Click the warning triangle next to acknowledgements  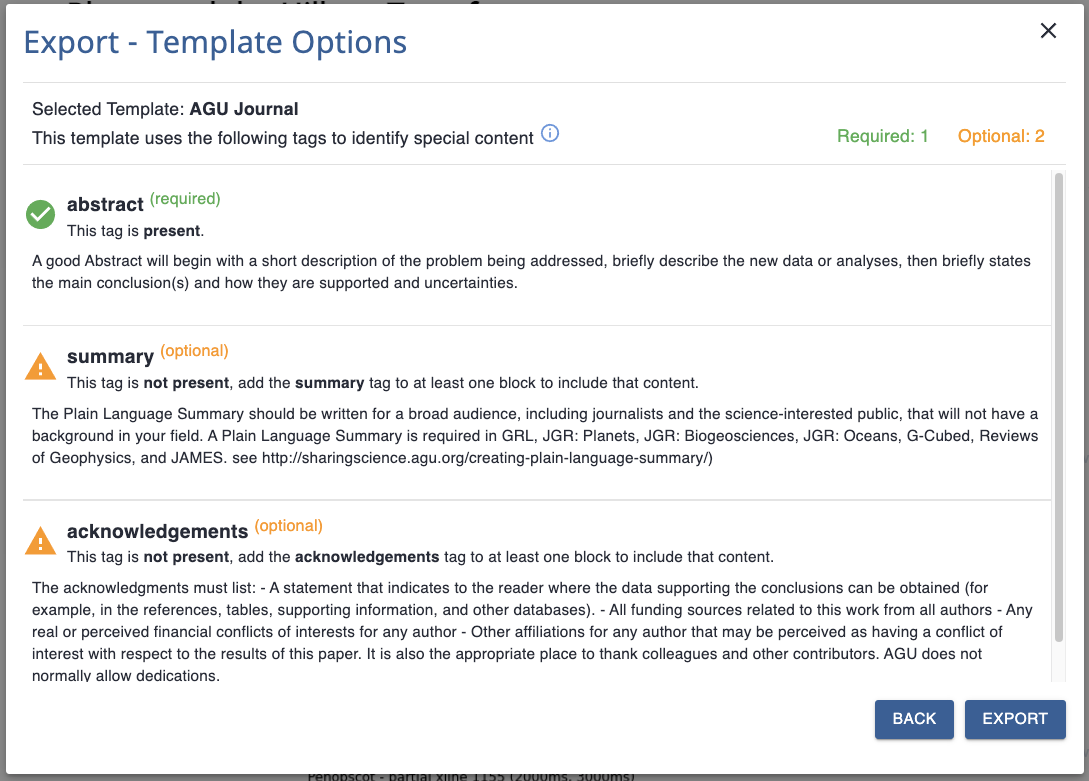click(x=40, y=541)
